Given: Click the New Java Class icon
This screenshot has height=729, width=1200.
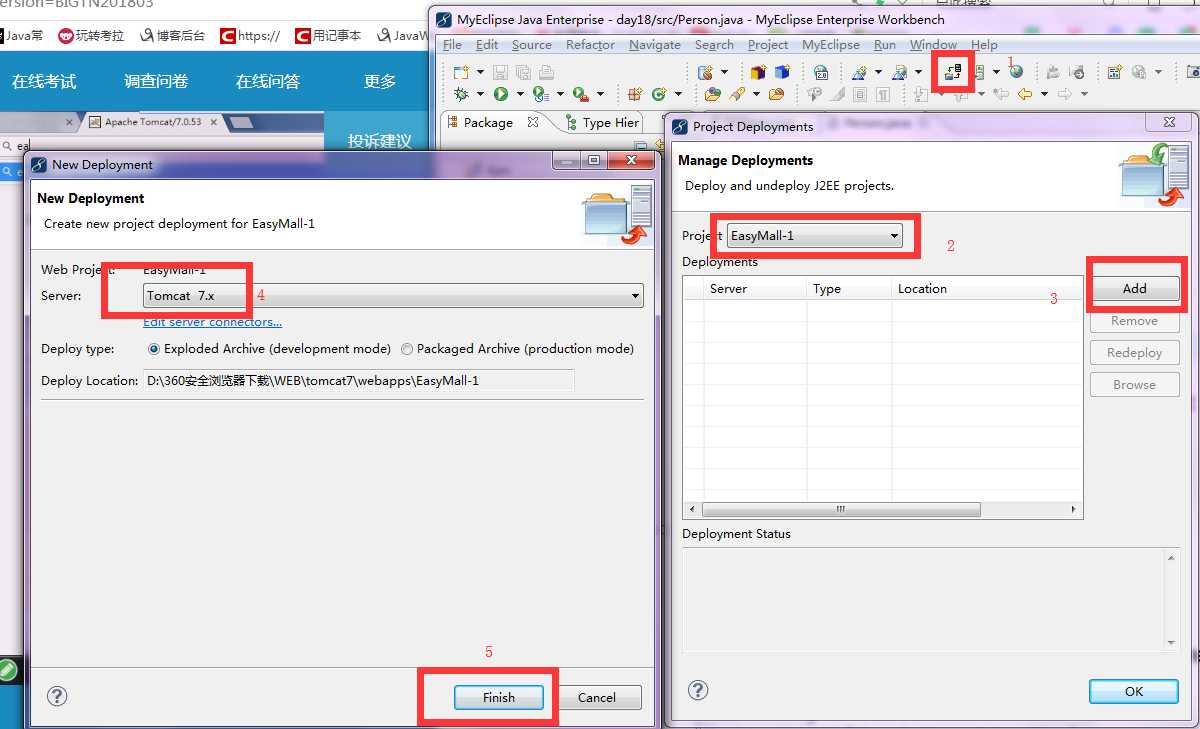Looking at the screenshot, I should (x=659, y=94).
